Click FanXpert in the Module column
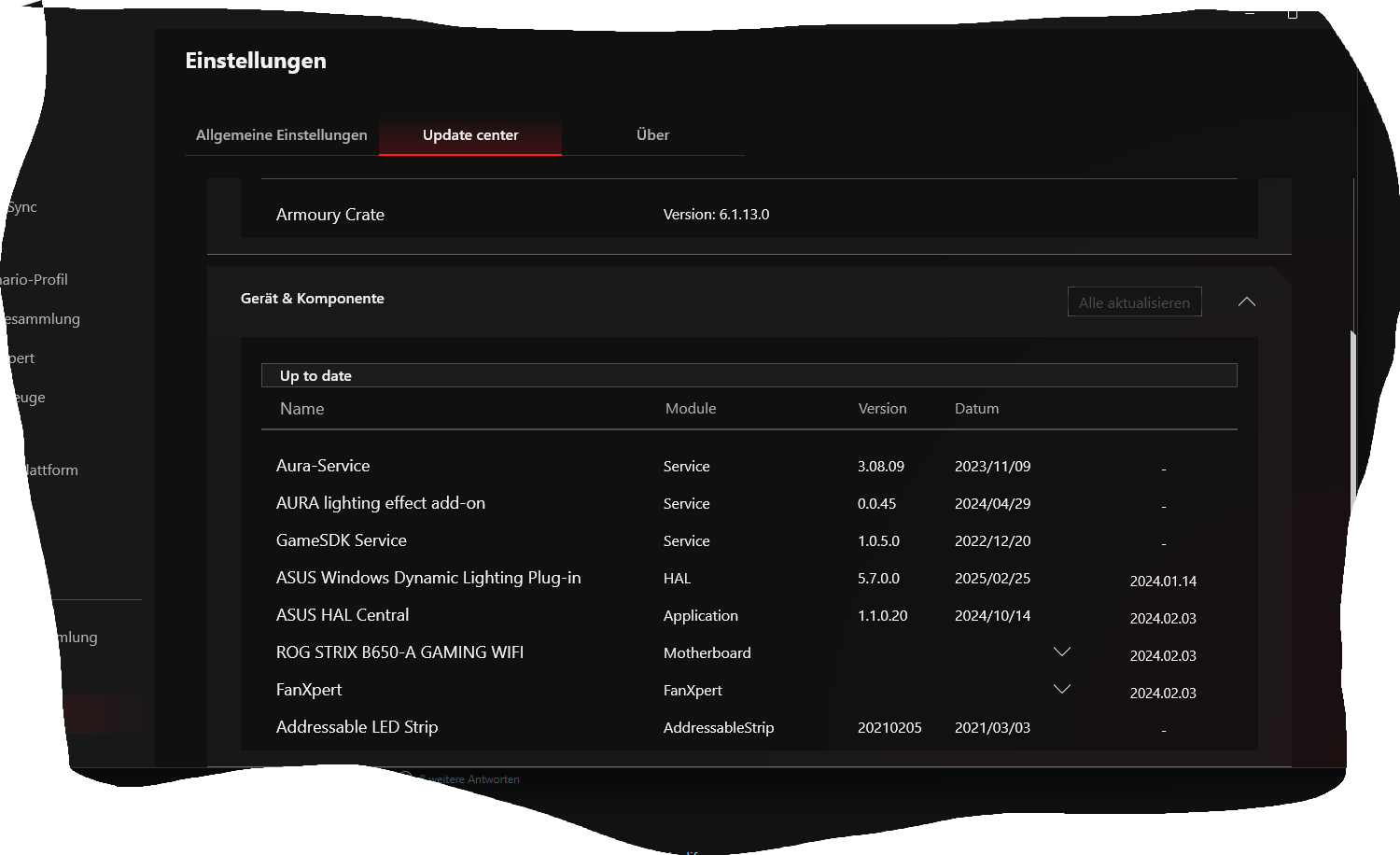The height and width of the screenshot is (855, 1400). pos(693,691)
